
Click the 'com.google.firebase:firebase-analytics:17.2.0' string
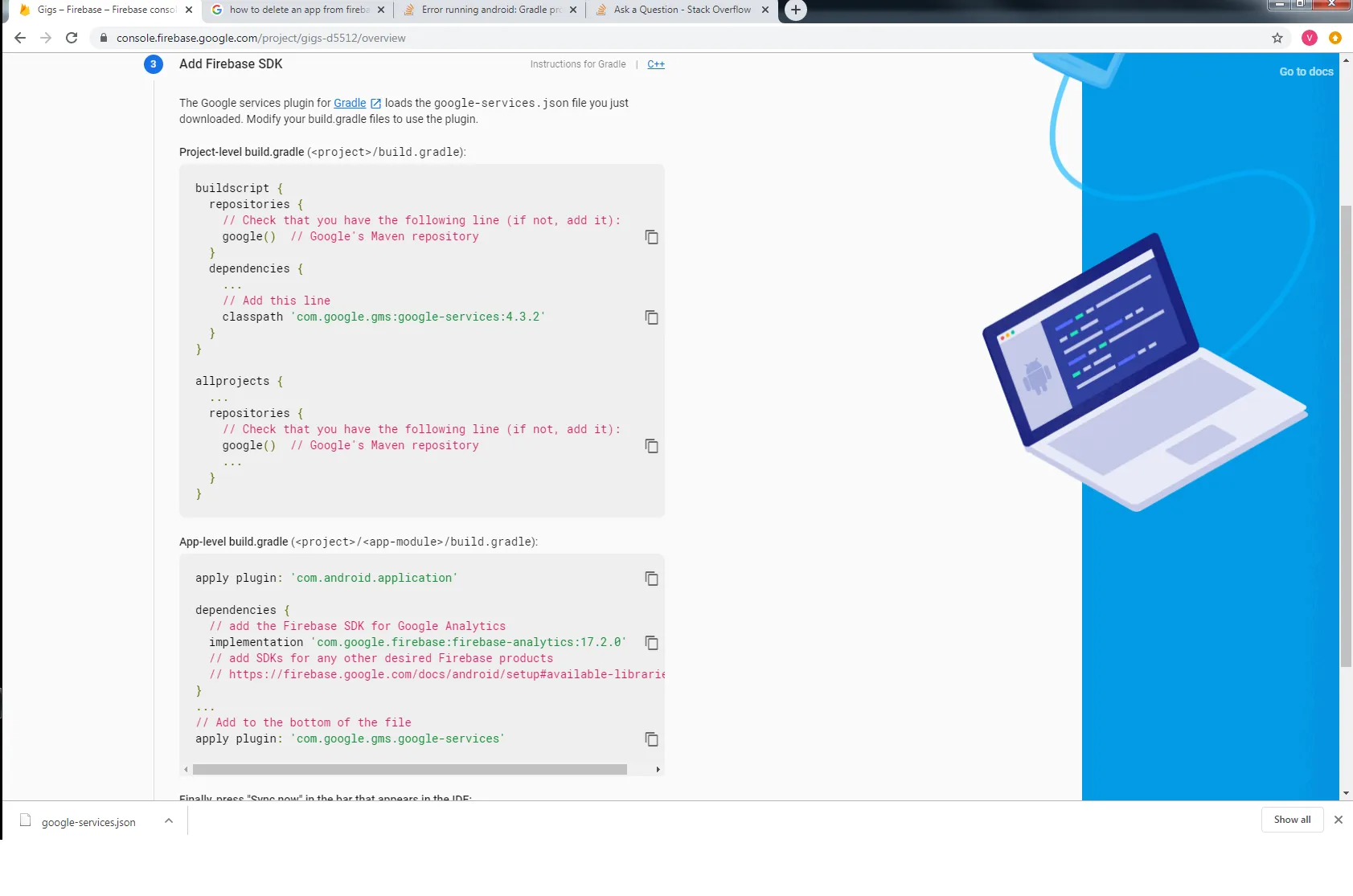coord(469,642)
